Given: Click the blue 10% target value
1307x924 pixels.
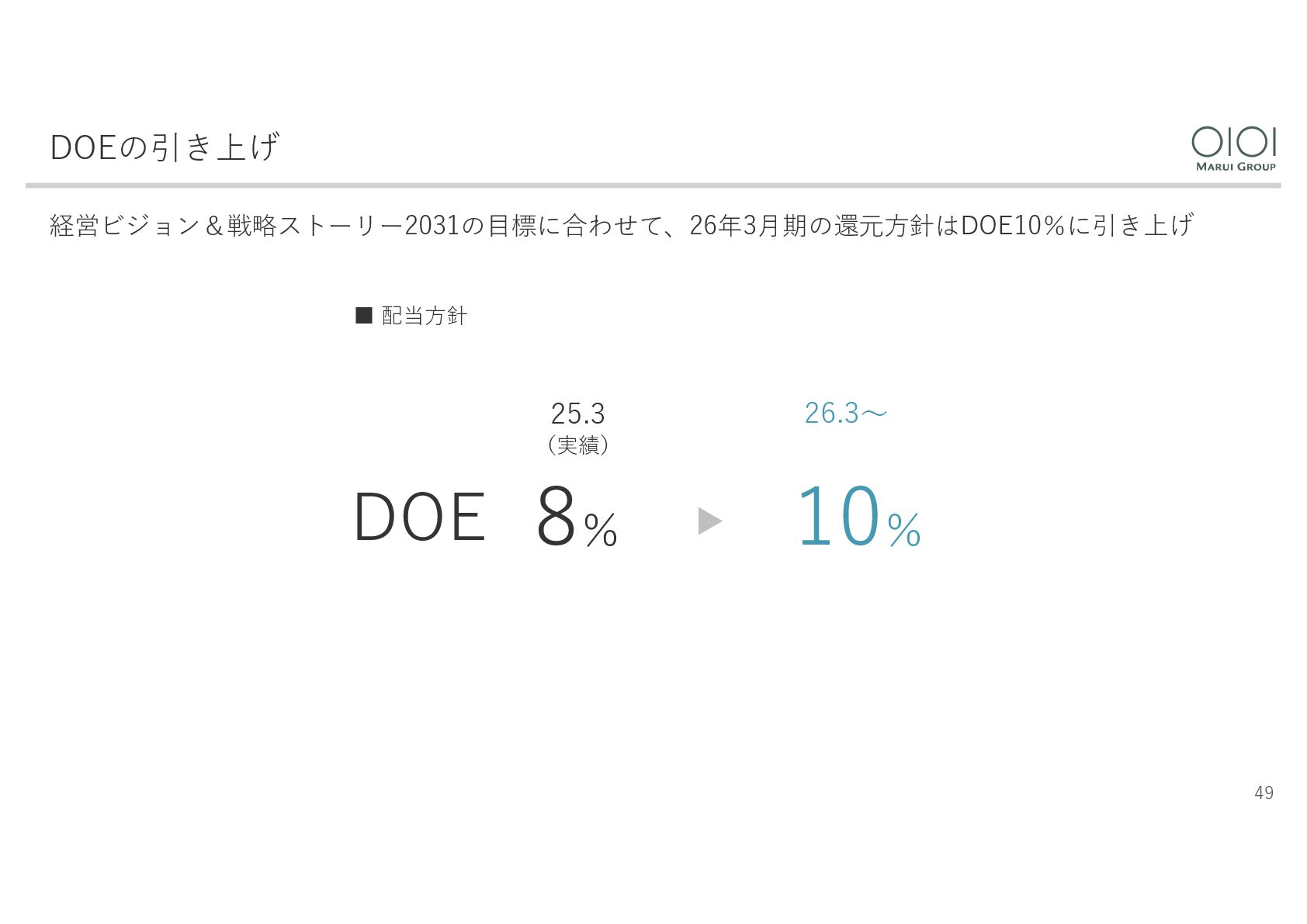Looking at the screenshot, I should pos(859,516).
